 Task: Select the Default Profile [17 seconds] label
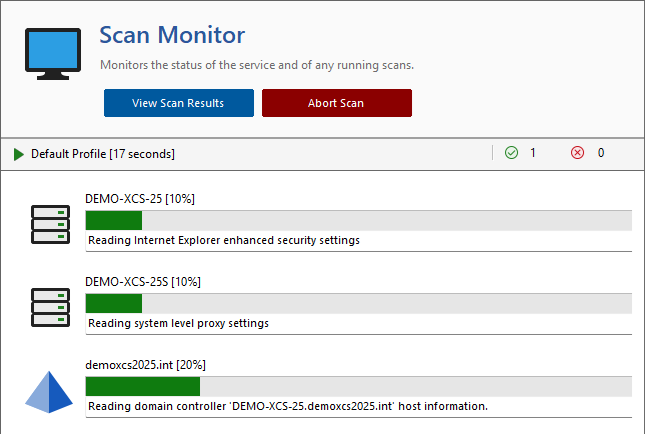(103, 154)
